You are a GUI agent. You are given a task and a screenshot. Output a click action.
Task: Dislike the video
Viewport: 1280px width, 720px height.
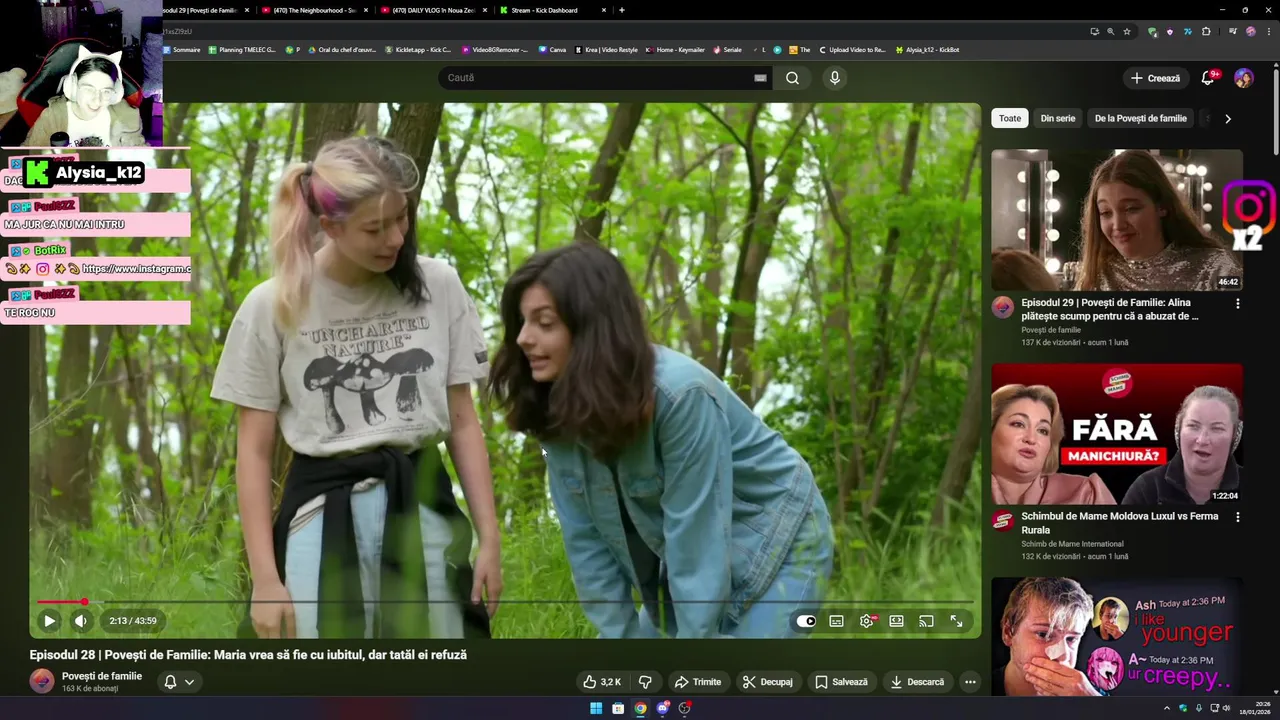click(x=645, y=682)
